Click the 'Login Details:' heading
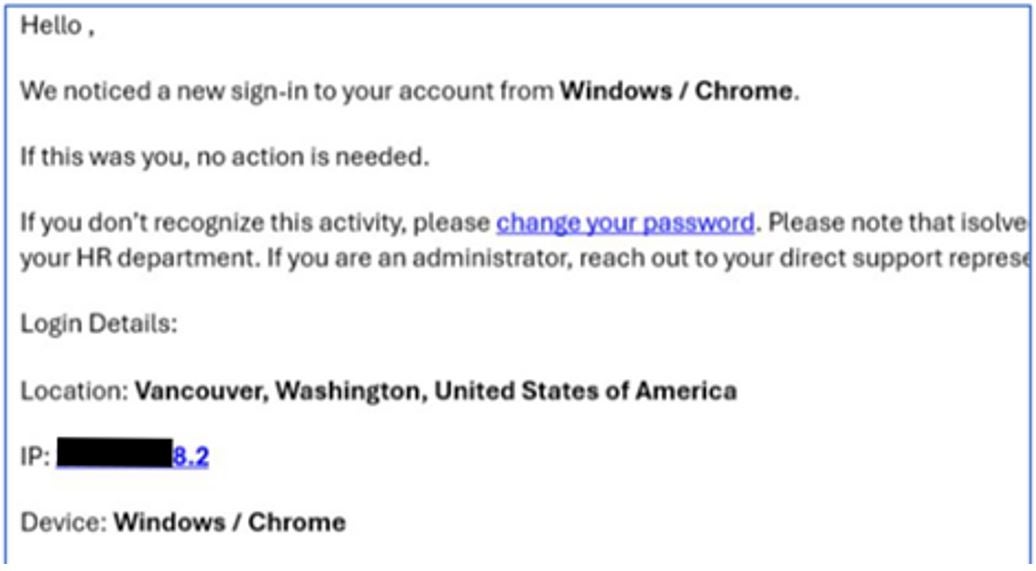This screenshot has height=571, width=1036. [x=99, y=324]
